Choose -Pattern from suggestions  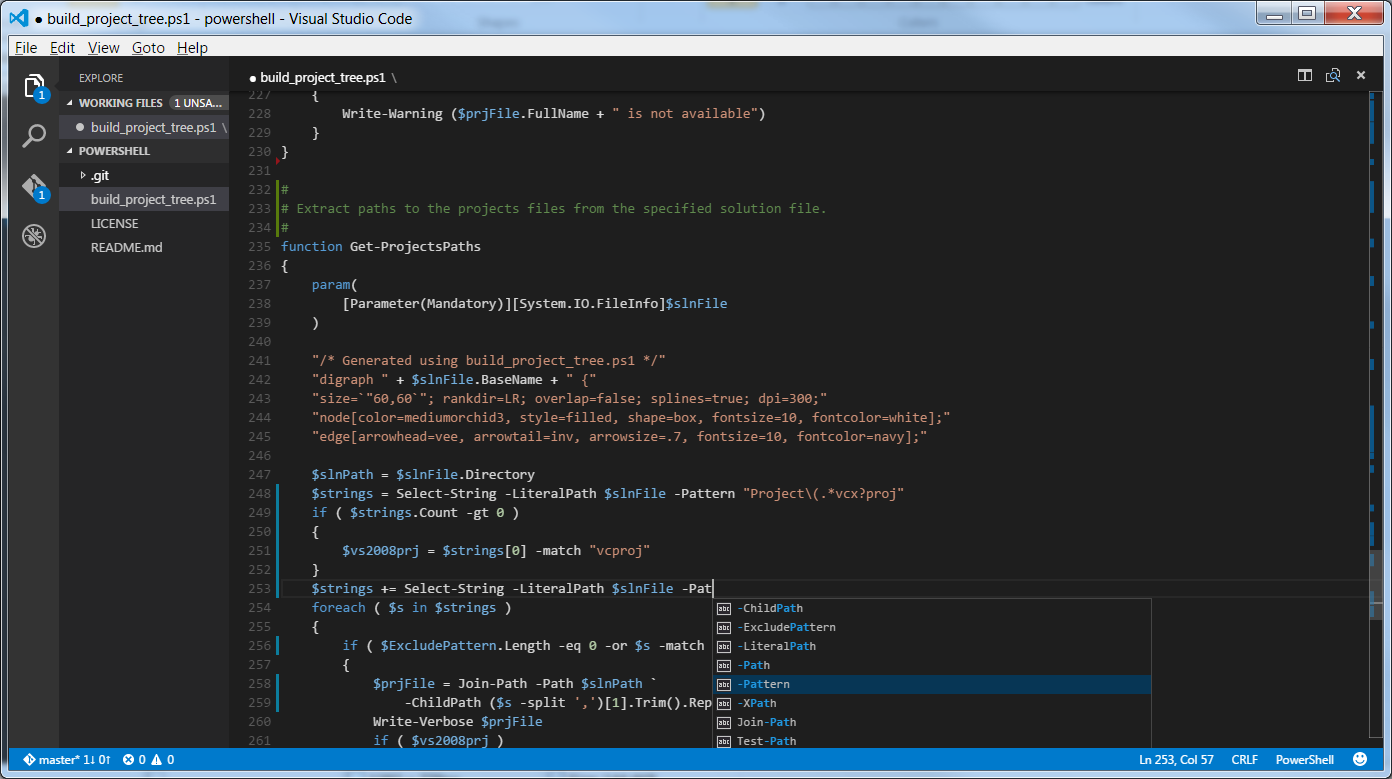931,684
